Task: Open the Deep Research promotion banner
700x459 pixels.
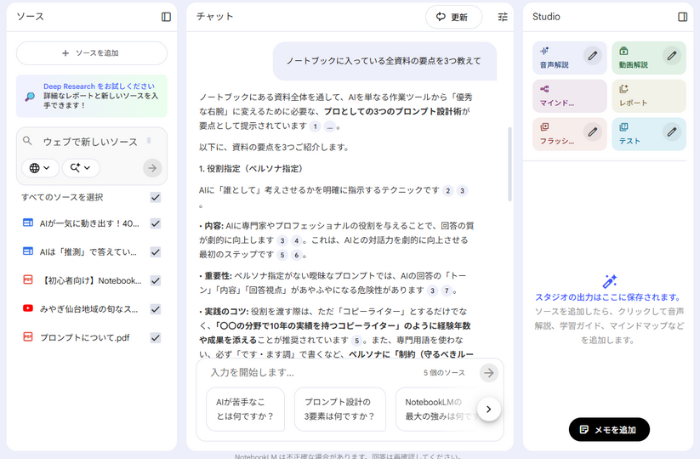Action: point(92,96)
